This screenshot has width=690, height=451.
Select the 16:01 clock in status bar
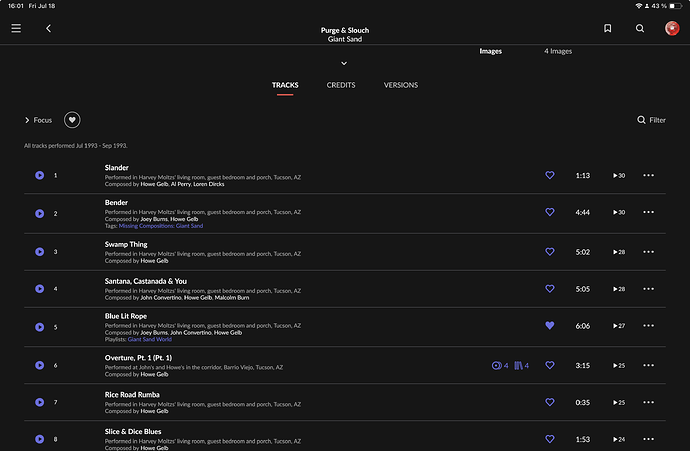(x=15, y=6)
